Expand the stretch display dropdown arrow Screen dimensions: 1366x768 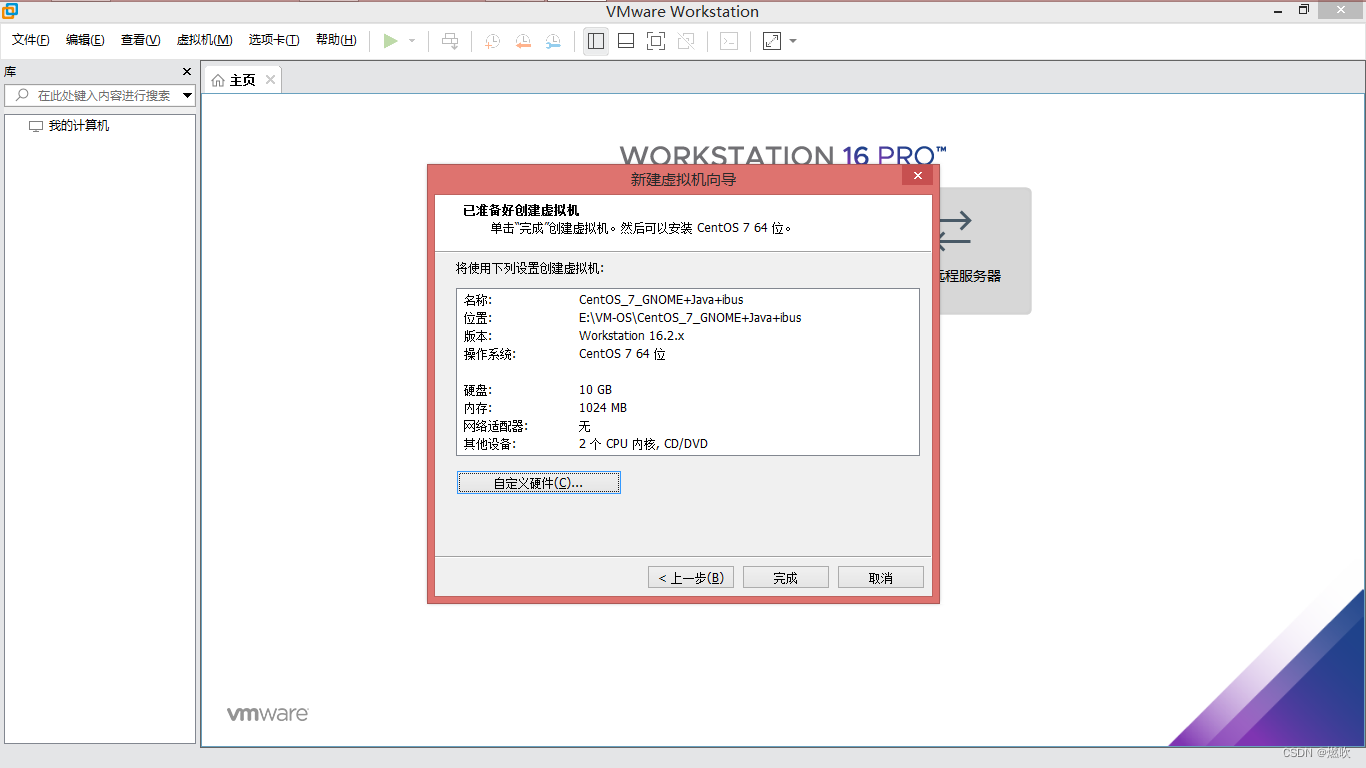pos(793,41)
